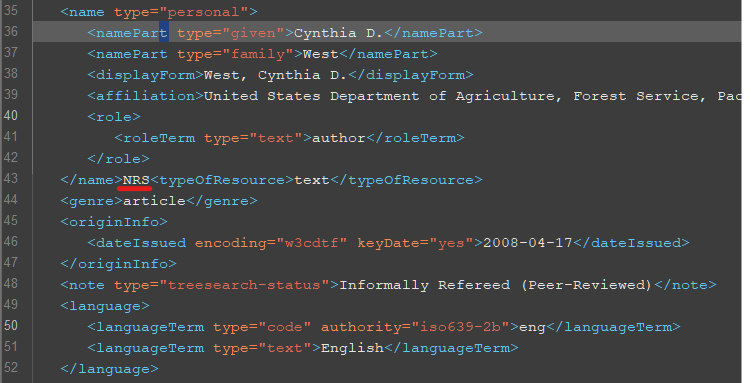Select line number 40 in the gutter

pyautogui.click(x=11, y=116)
